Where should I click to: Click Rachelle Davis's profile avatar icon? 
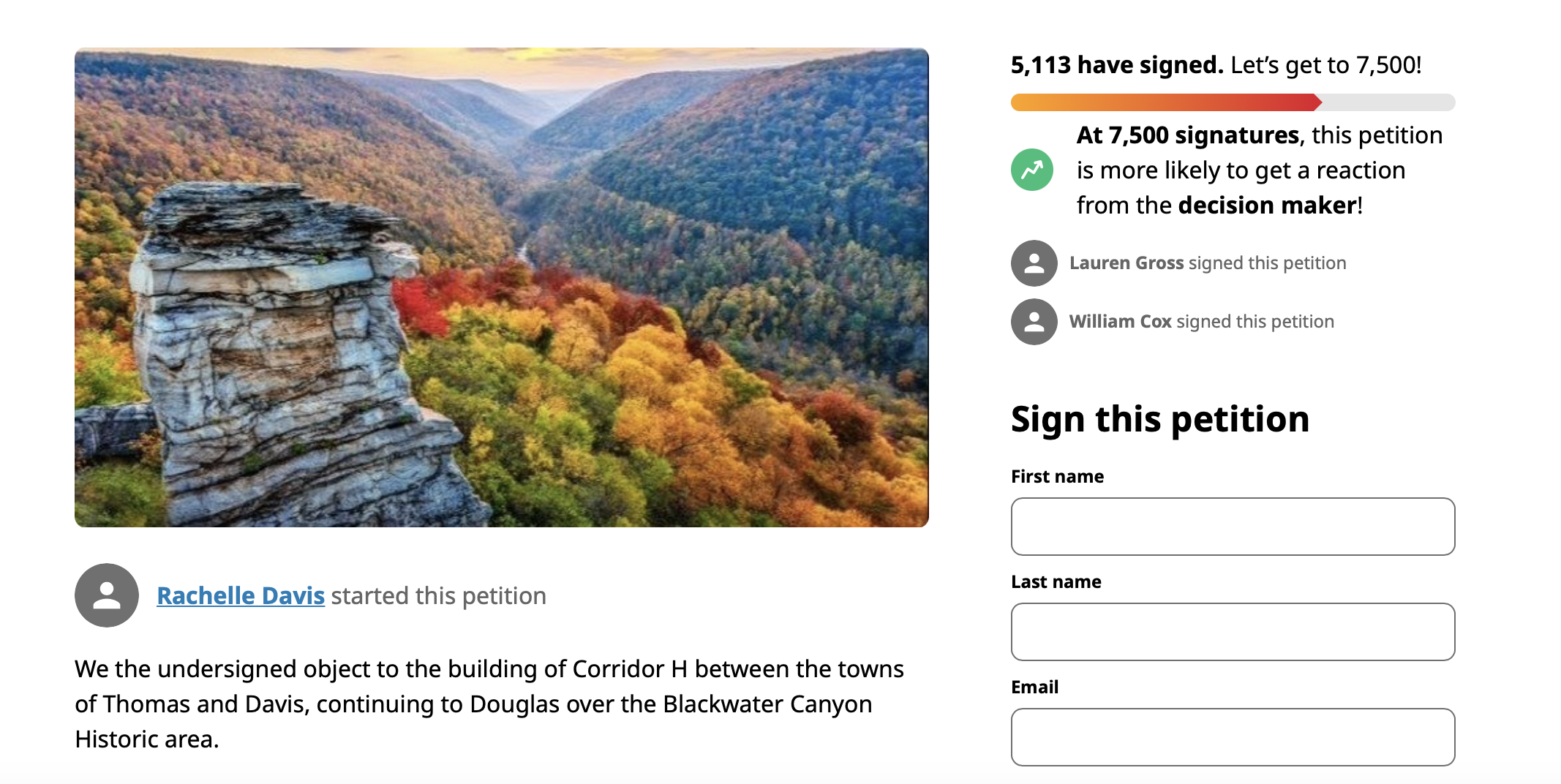coord(107,595)
